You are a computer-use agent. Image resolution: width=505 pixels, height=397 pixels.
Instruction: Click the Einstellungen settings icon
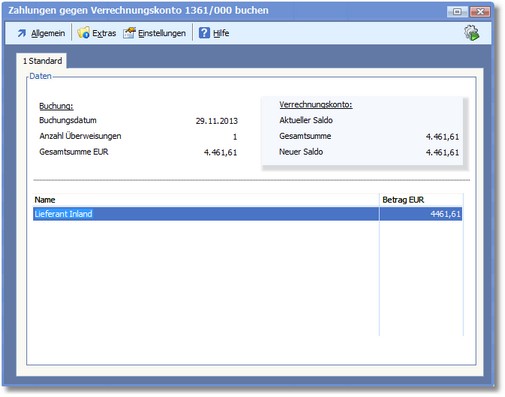129,33
